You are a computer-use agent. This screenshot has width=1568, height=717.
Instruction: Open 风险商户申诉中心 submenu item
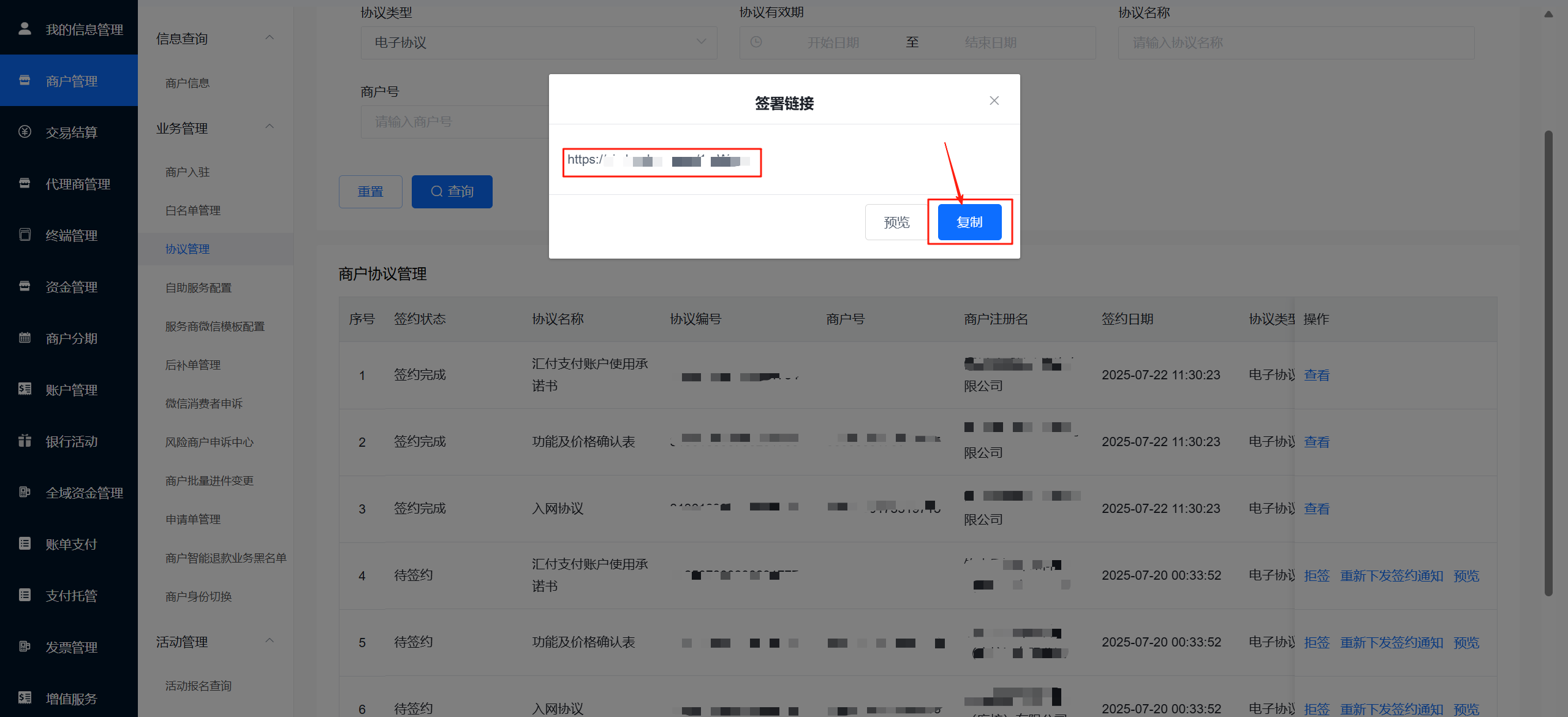(210, 442)
